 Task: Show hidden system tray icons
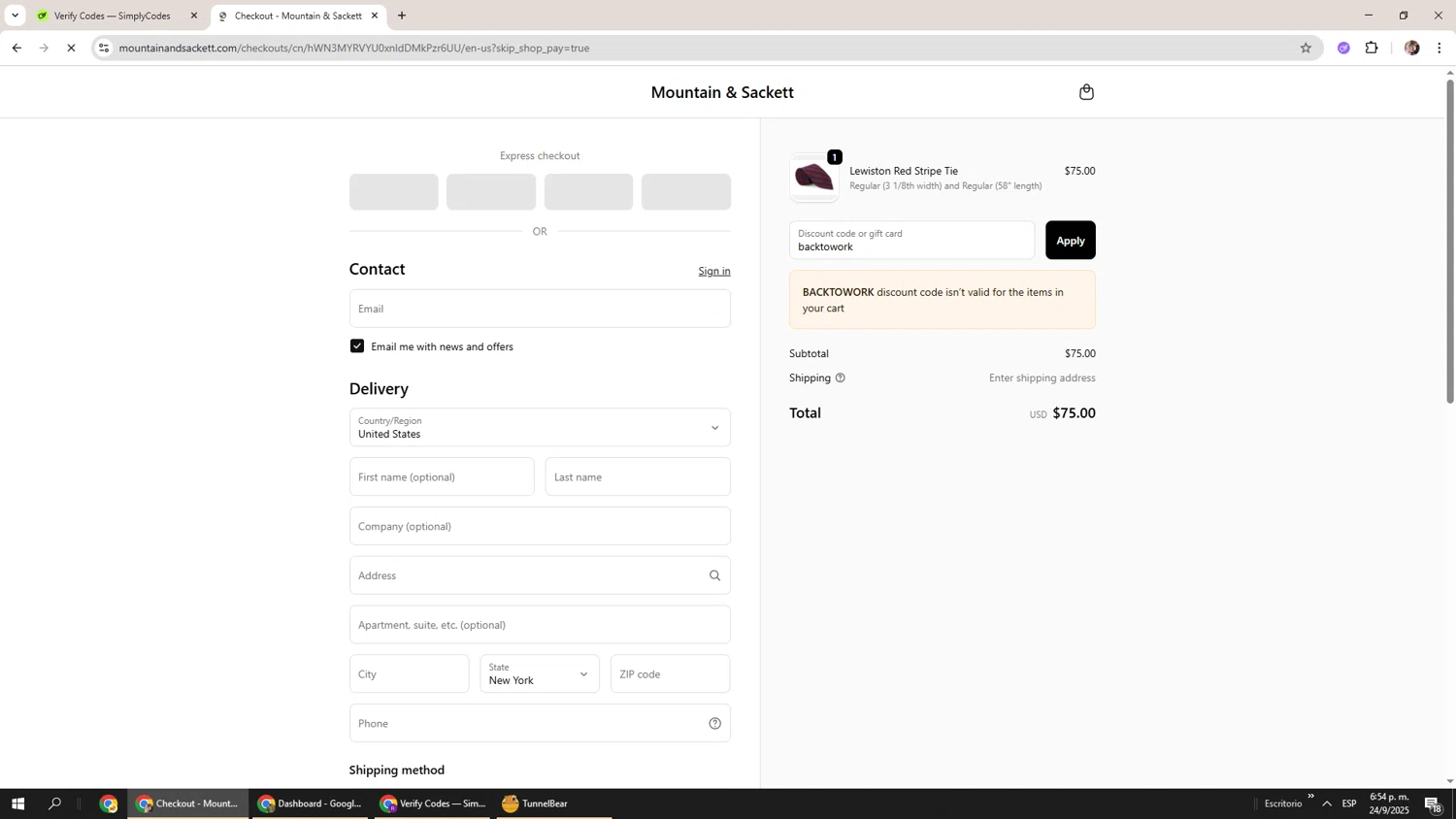pyautogui.click(x=1327, y=803)
